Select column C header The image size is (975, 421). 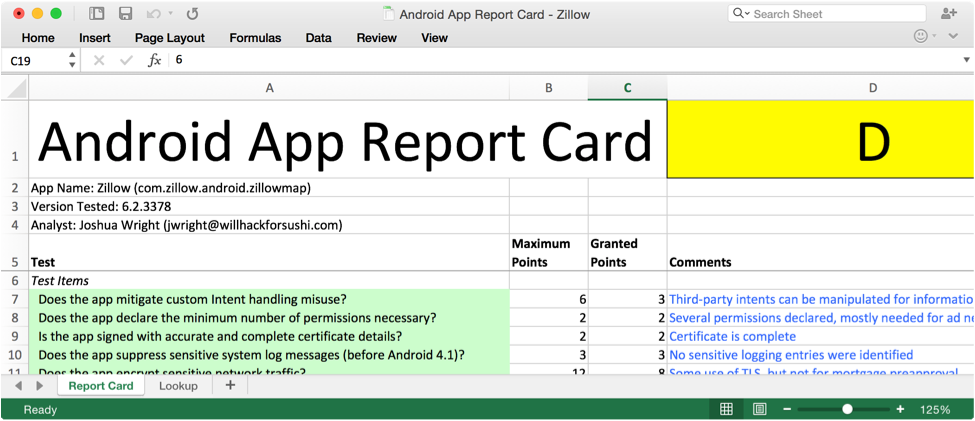tap(627, 88)
